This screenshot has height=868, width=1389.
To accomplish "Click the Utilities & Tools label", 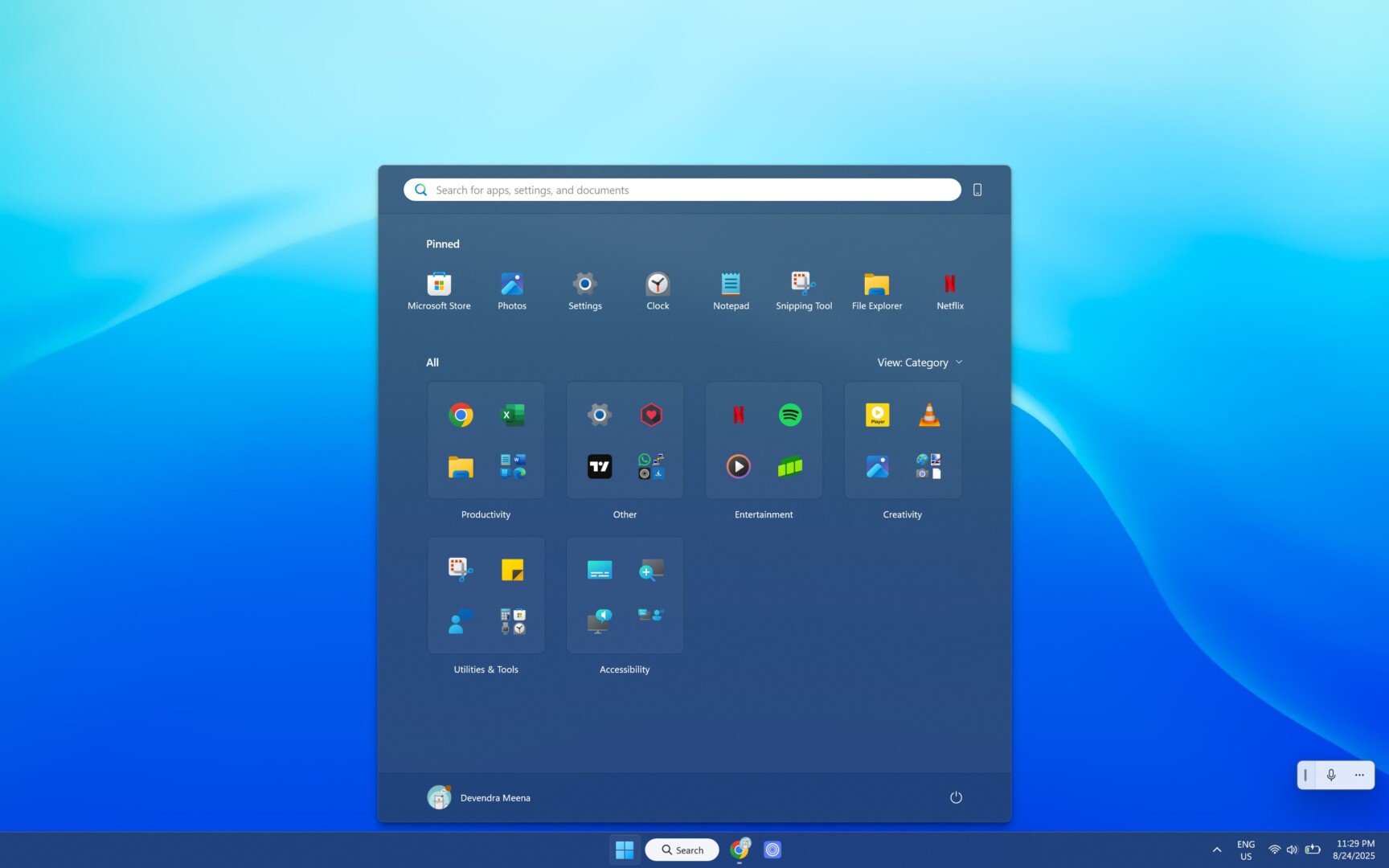I will (486, 669).
